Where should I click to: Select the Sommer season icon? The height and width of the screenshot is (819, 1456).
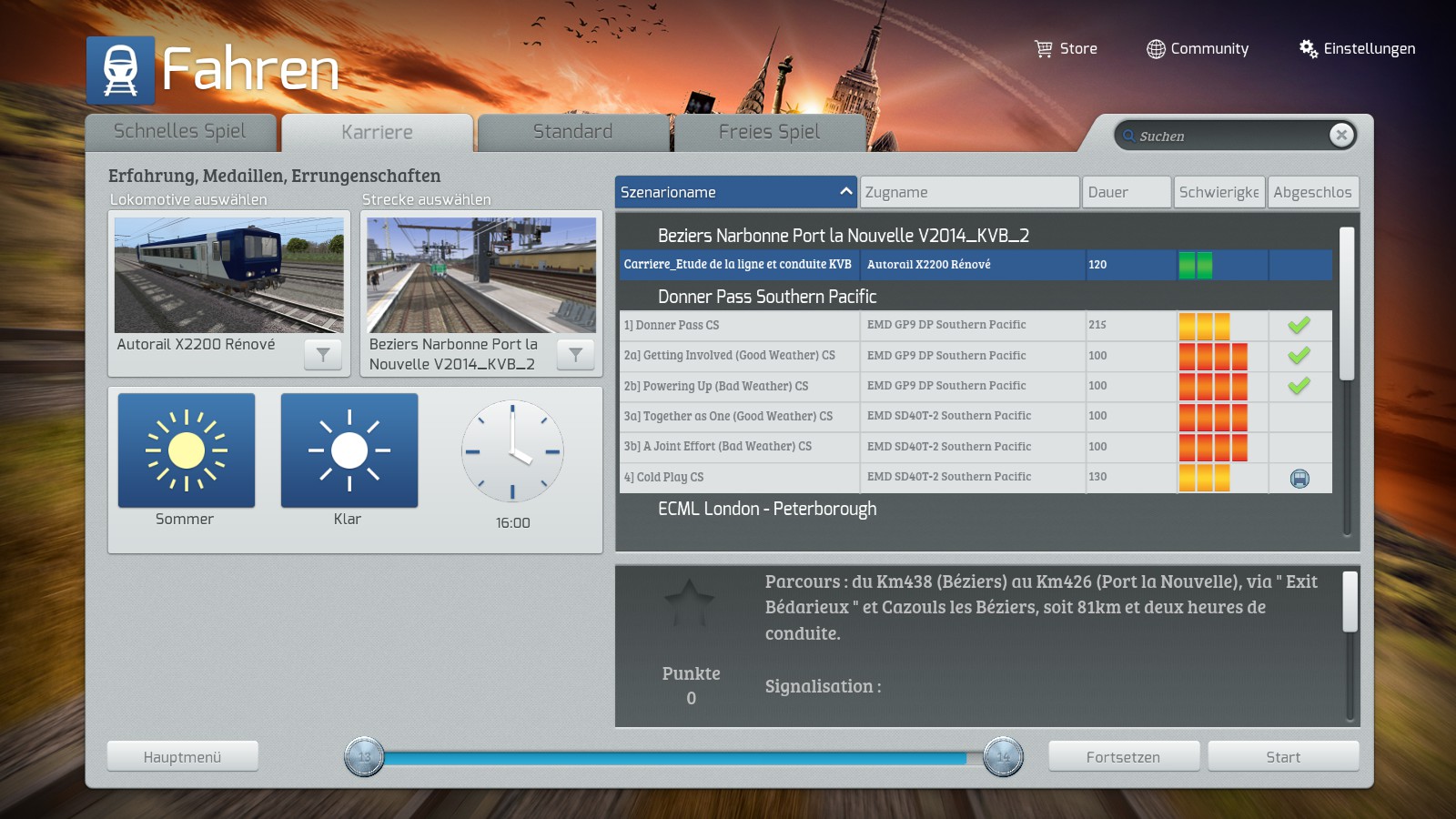[x=187, y=450]
